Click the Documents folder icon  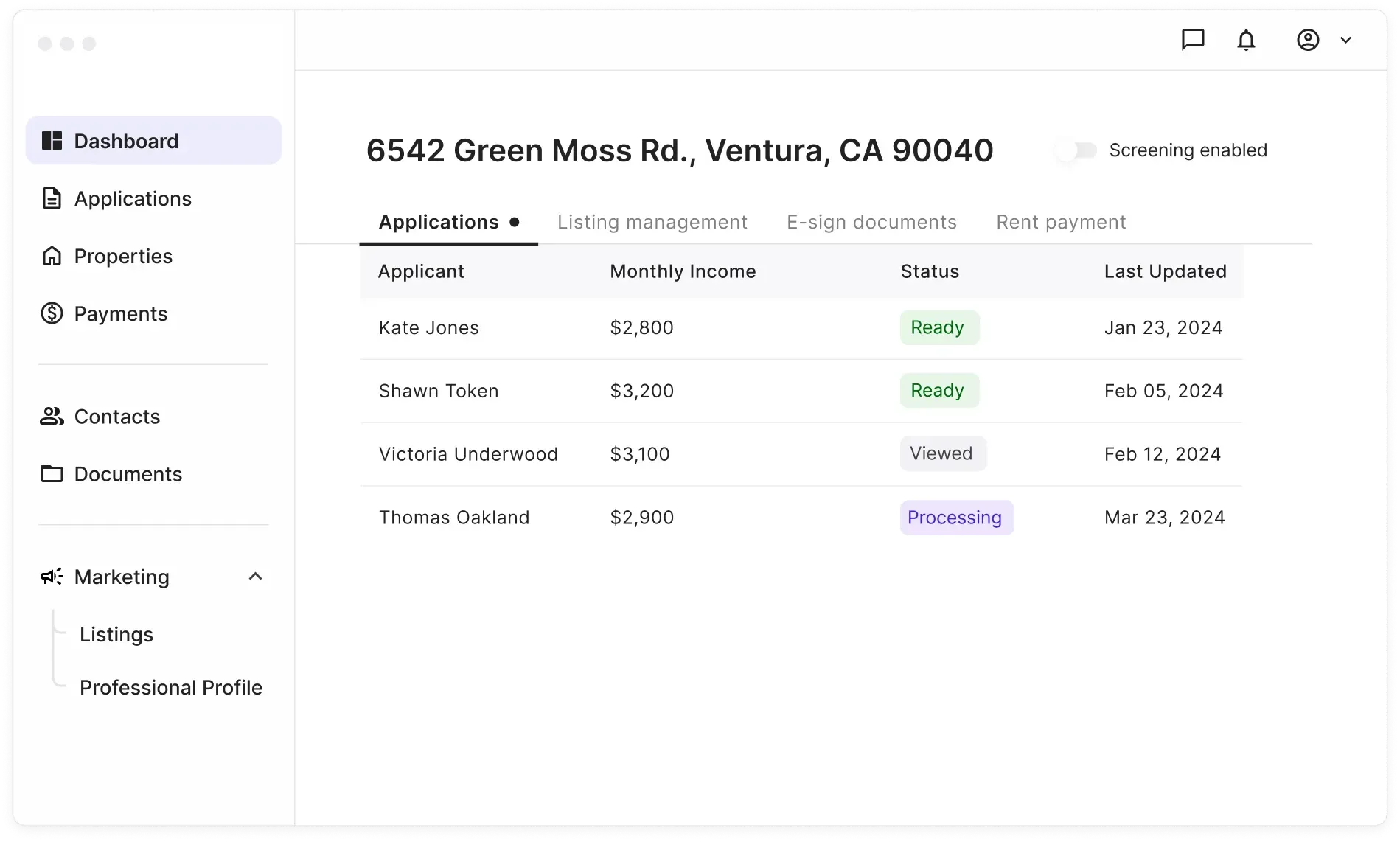(52, 473)
